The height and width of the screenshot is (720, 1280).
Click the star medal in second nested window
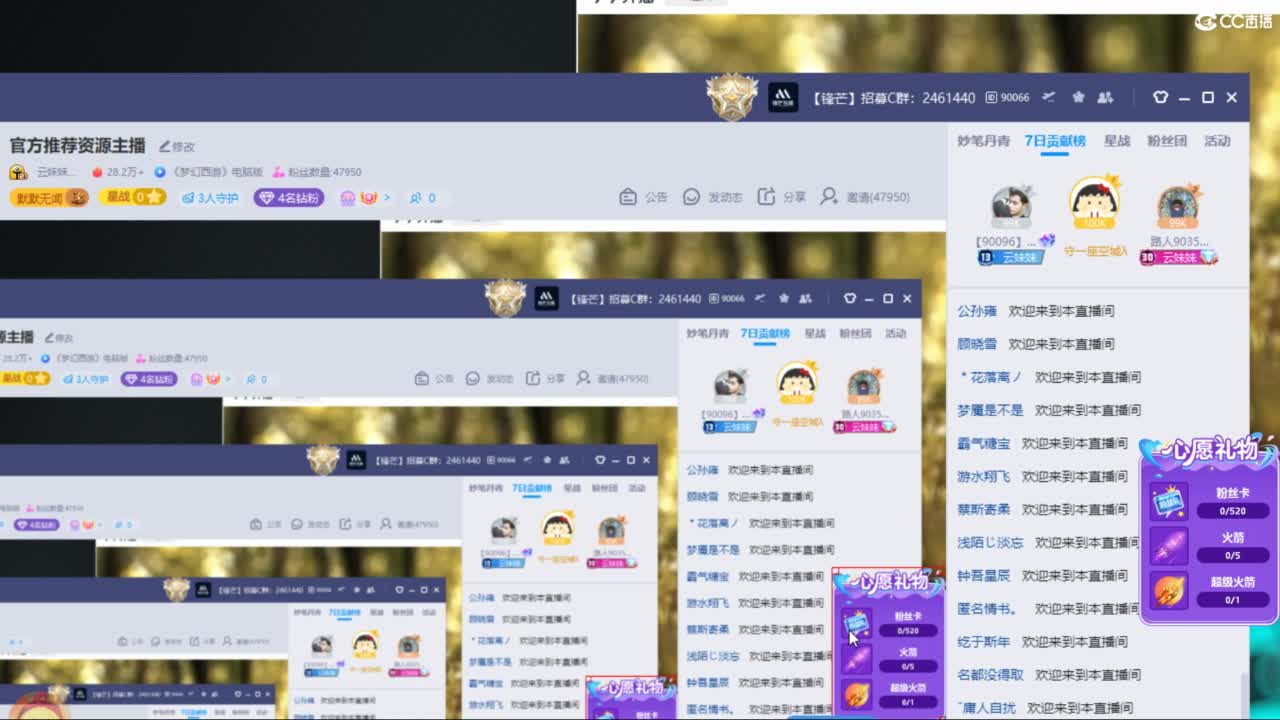tap(505, 298)
